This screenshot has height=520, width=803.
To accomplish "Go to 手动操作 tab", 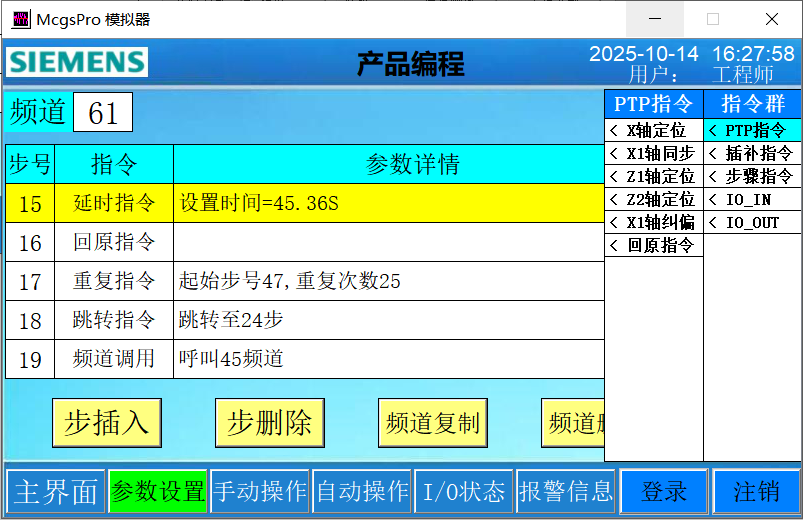I will (x=260, y=491).
